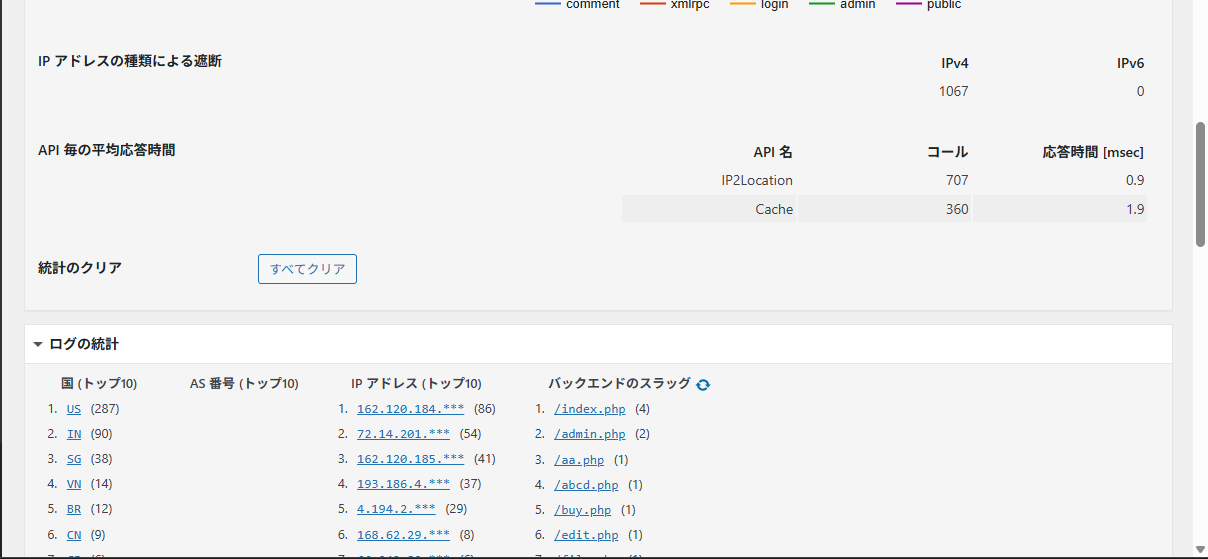Click the refresh icon beside バックエンドのスラッグ
This screenshot has height=559, width=1208.
[x=703, y=385]
